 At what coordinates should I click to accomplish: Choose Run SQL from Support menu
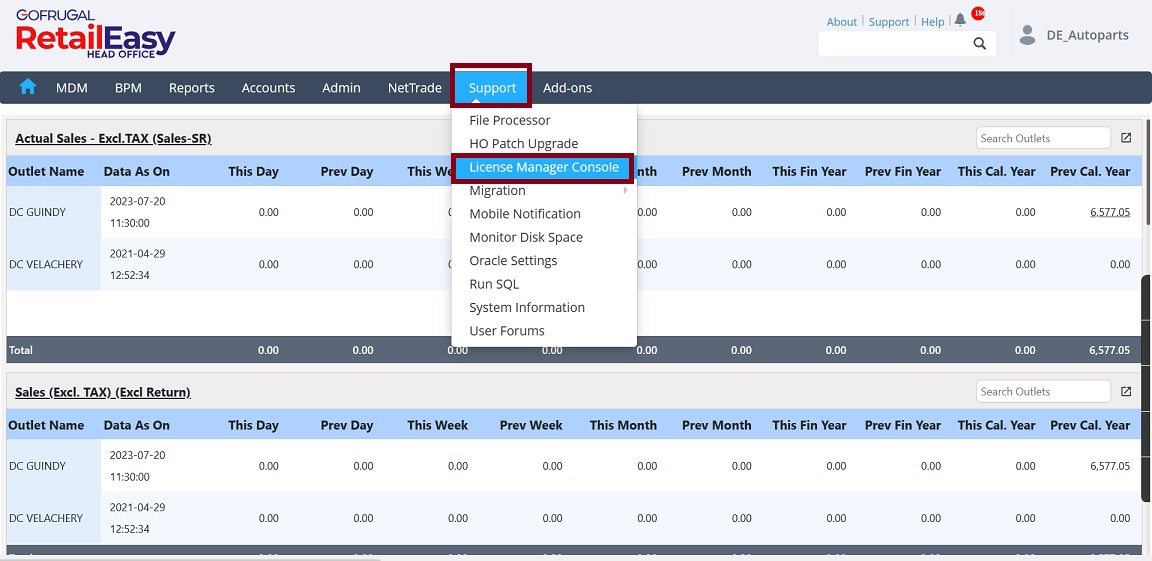coord(494,284)
